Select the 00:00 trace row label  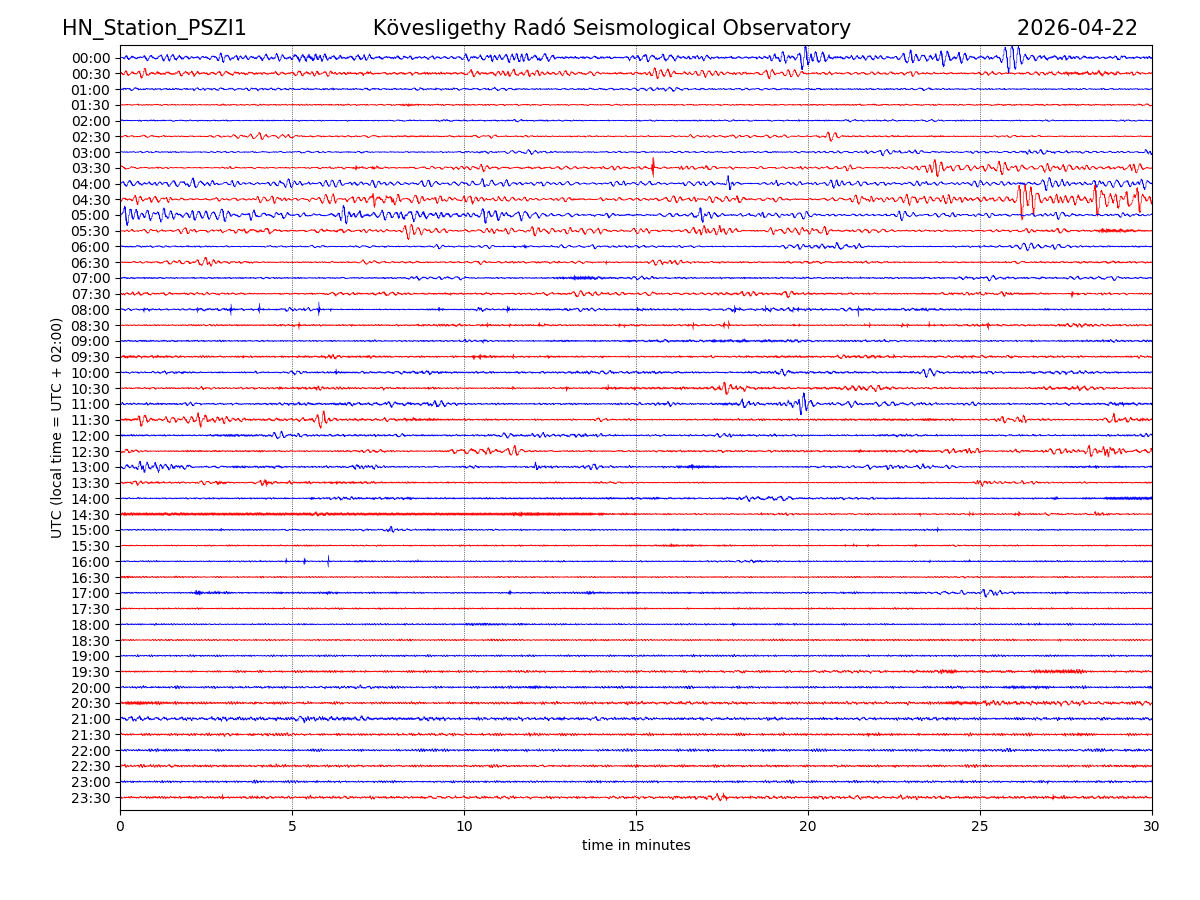tap(91, 58)
